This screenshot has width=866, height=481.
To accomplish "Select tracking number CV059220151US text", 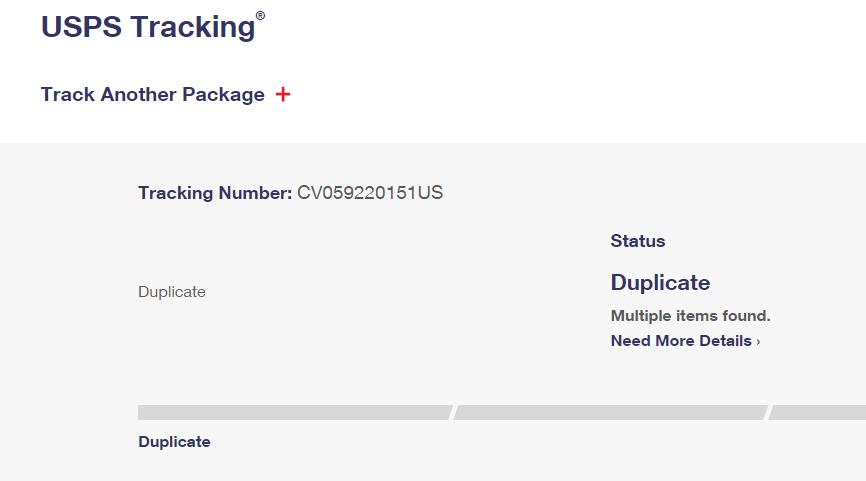I will (370, 193).
